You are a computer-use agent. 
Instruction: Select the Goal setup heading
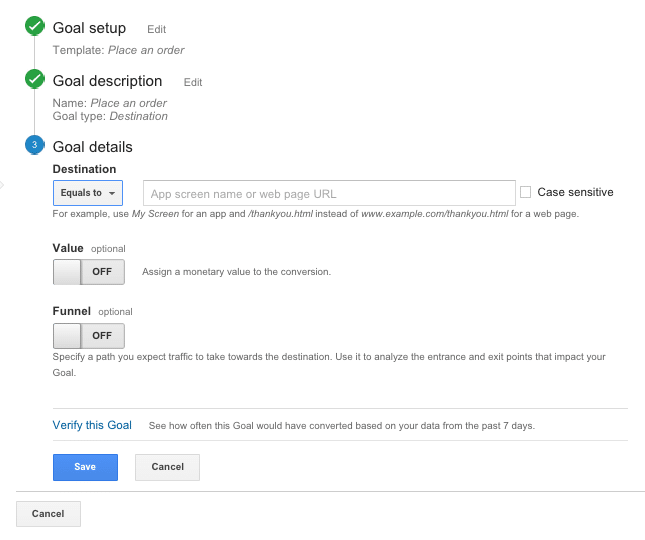89,28
